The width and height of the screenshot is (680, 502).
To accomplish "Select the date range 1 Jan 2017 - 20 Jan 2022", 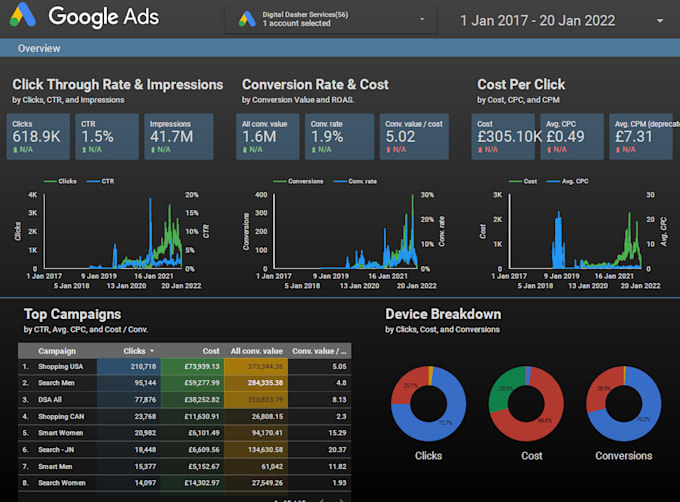I will click(x=537, y=20).
